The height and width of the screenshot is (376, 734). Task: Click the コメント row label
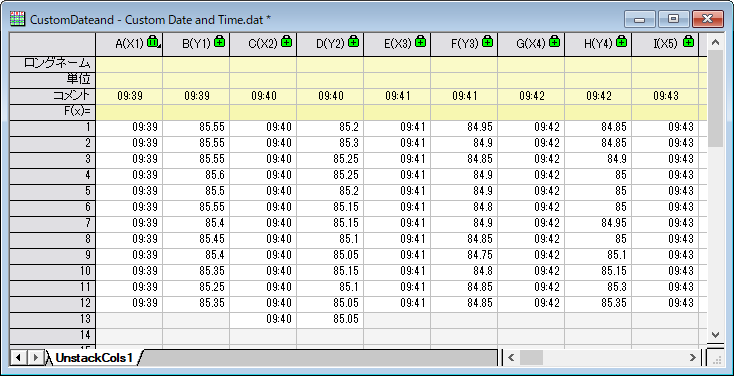click(x=53, y=96)
